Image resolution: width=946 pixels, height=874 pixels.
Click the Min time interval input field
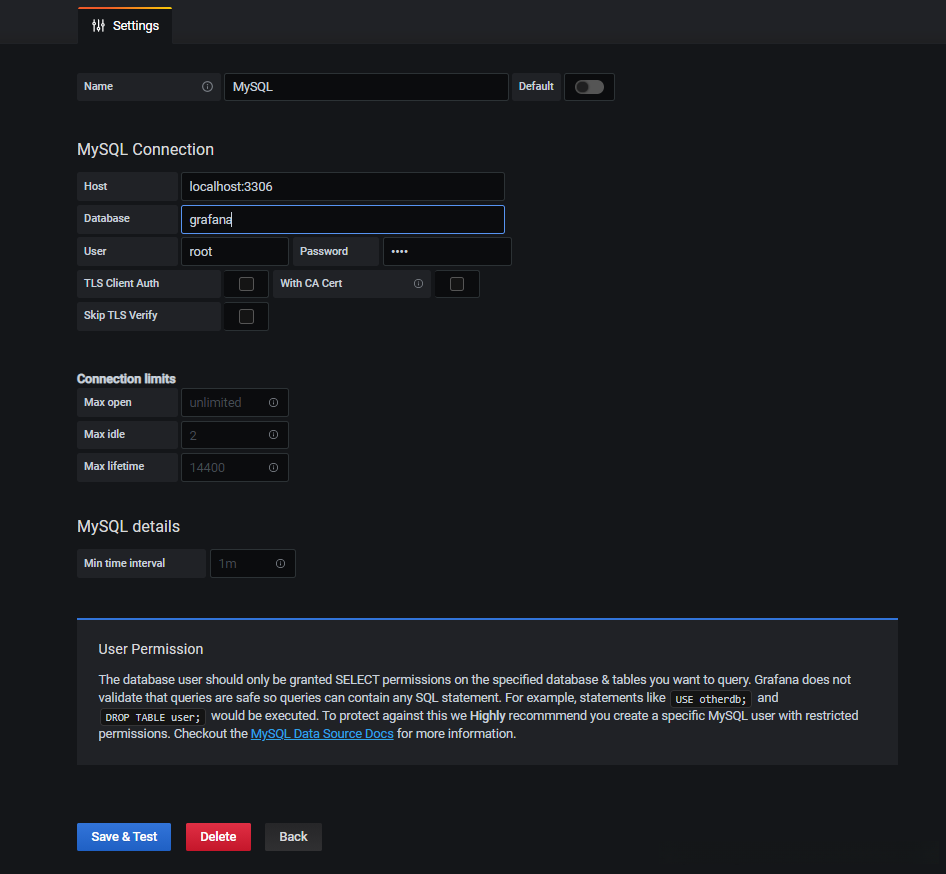click(x=253, y=563)
